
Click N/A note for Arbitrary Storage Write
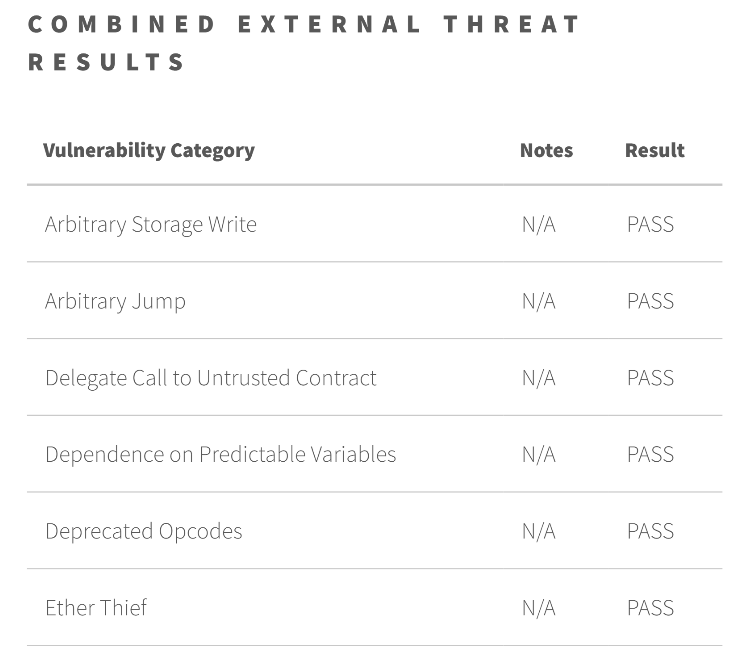tap(539, 224)
